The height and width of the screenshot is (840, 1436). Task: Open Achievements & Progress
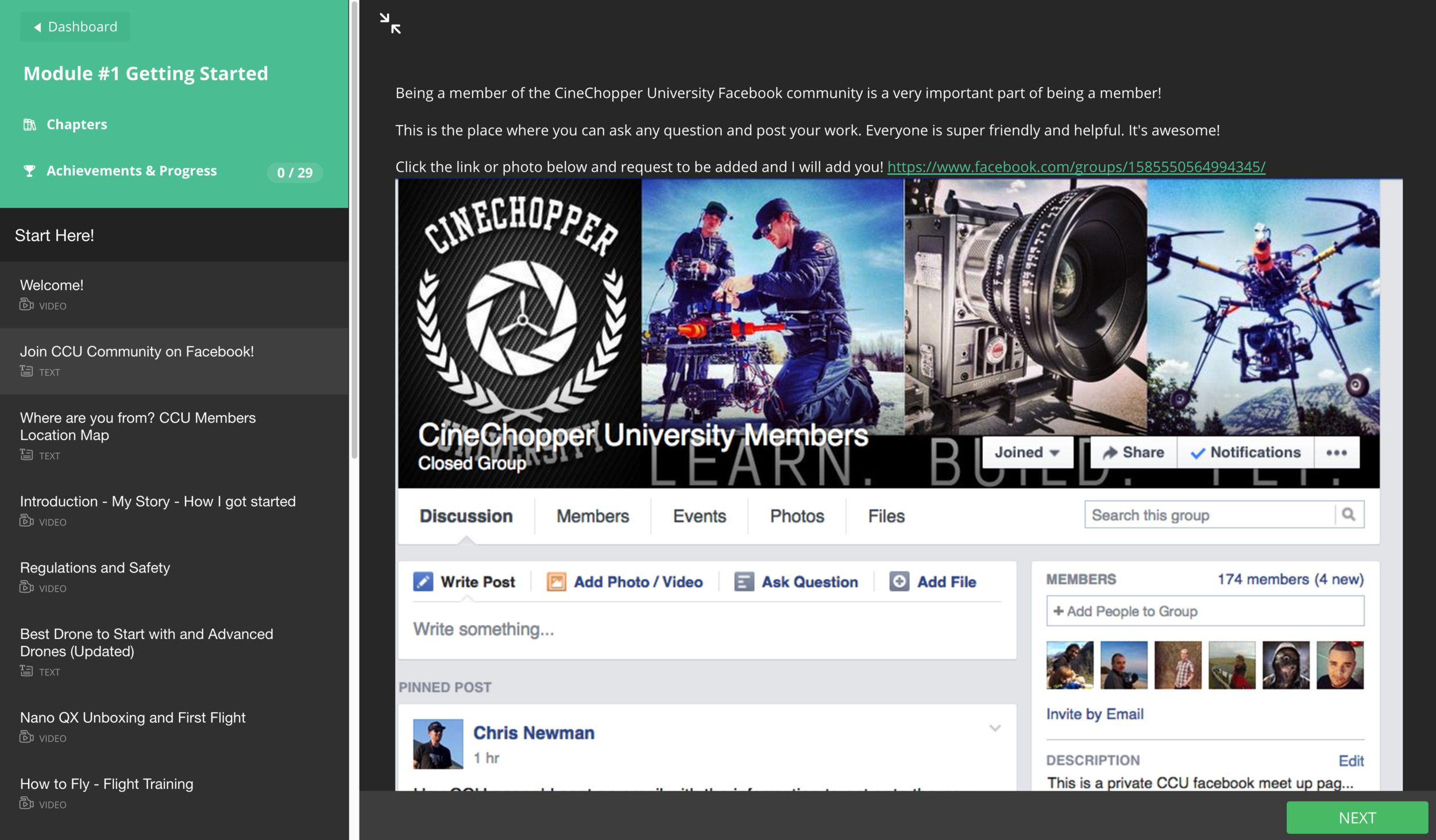[x=132, y=171]
